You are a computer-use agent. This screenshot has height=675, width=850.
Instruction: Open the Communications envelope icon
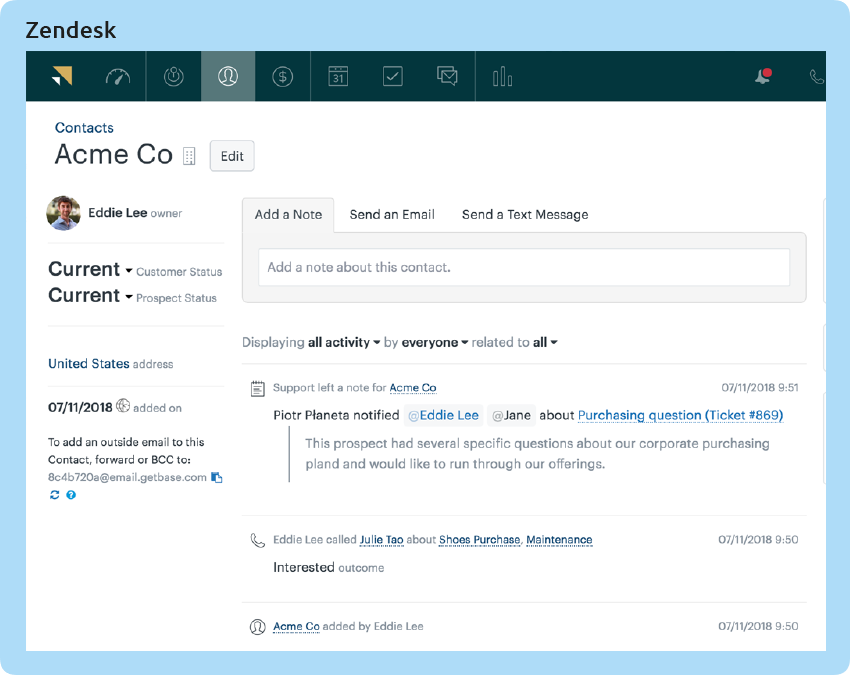[447, 76]
